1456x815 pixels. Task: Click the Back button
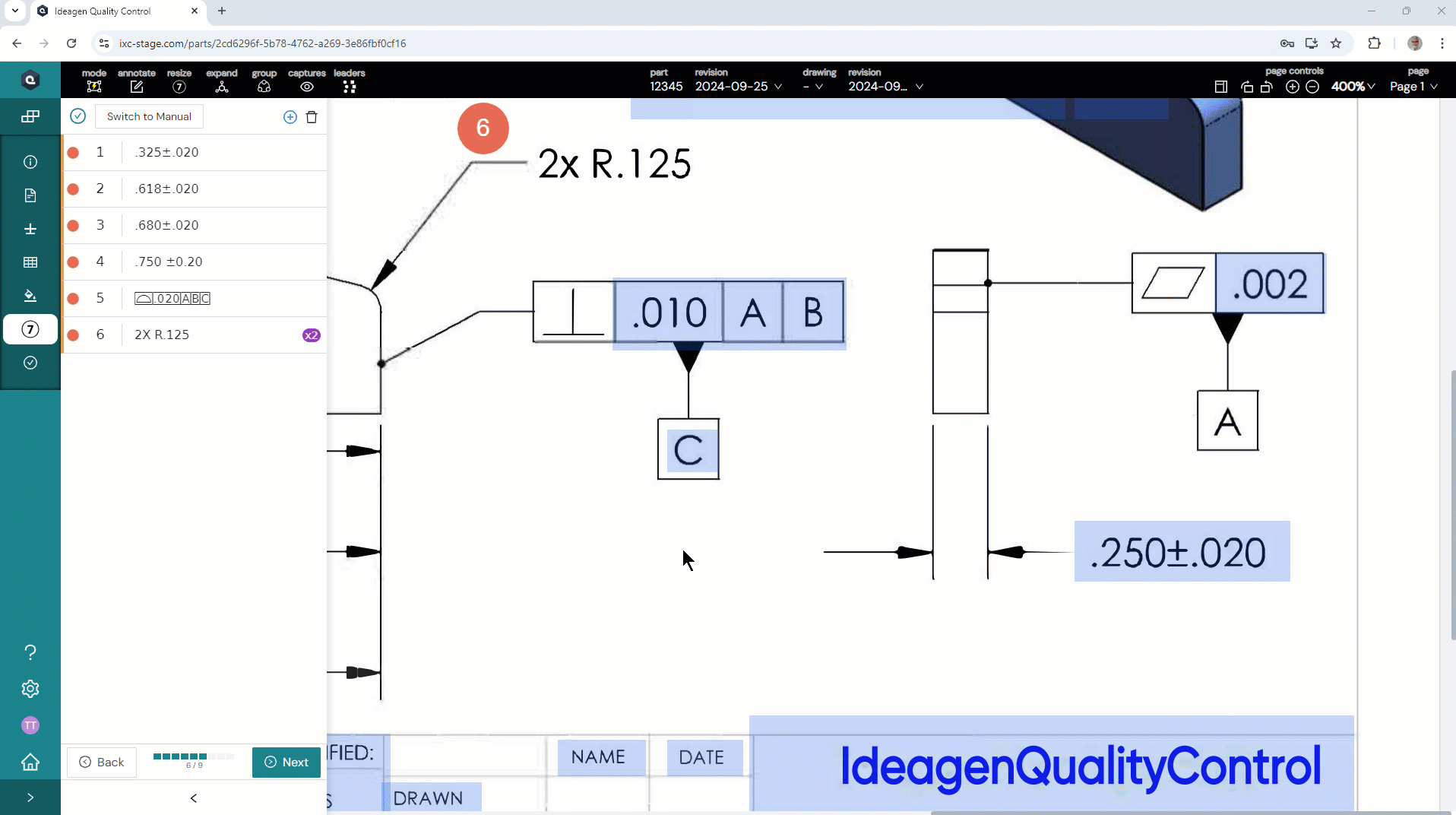(x=102, y=762)
